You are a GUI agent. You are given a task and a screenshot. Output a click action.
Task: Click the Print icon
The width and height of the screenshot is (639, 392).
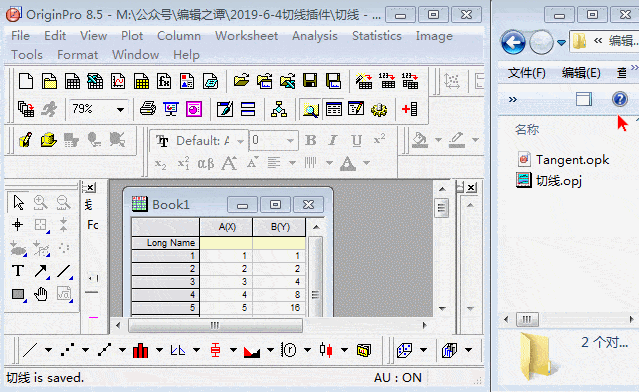tap(148, 109)
